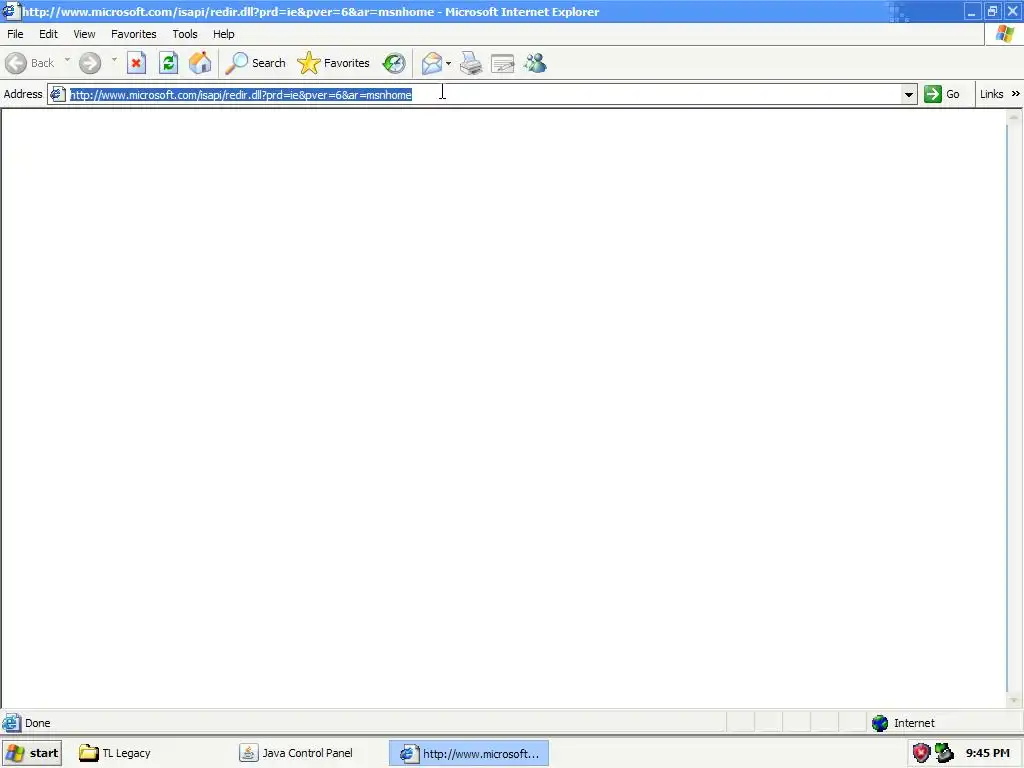Open the Search pane

click(255, 63)
